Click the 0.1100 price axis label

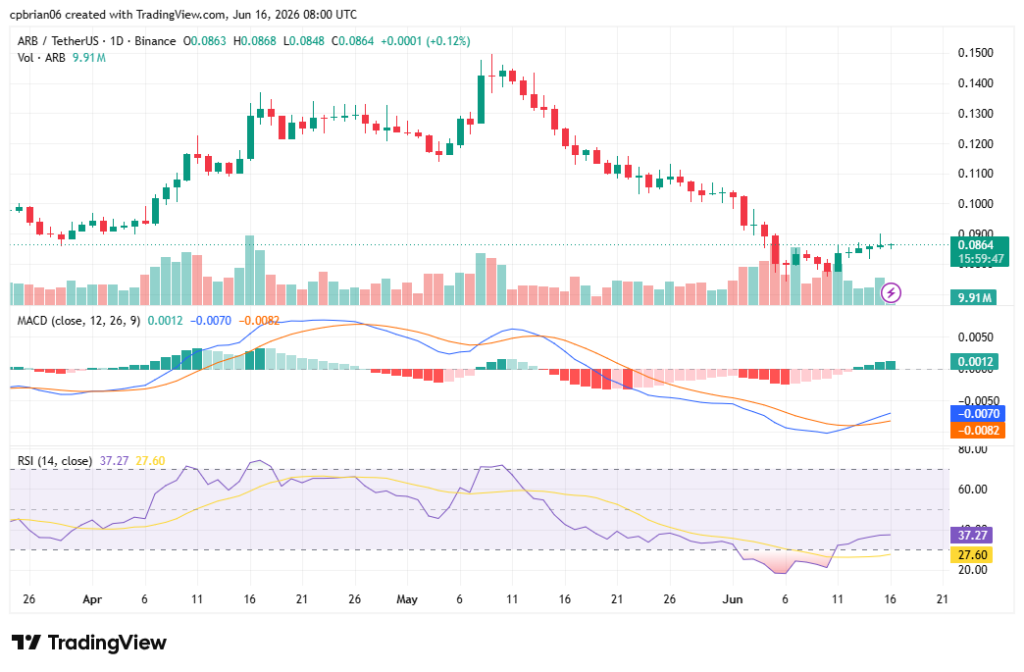pos(976,174)
